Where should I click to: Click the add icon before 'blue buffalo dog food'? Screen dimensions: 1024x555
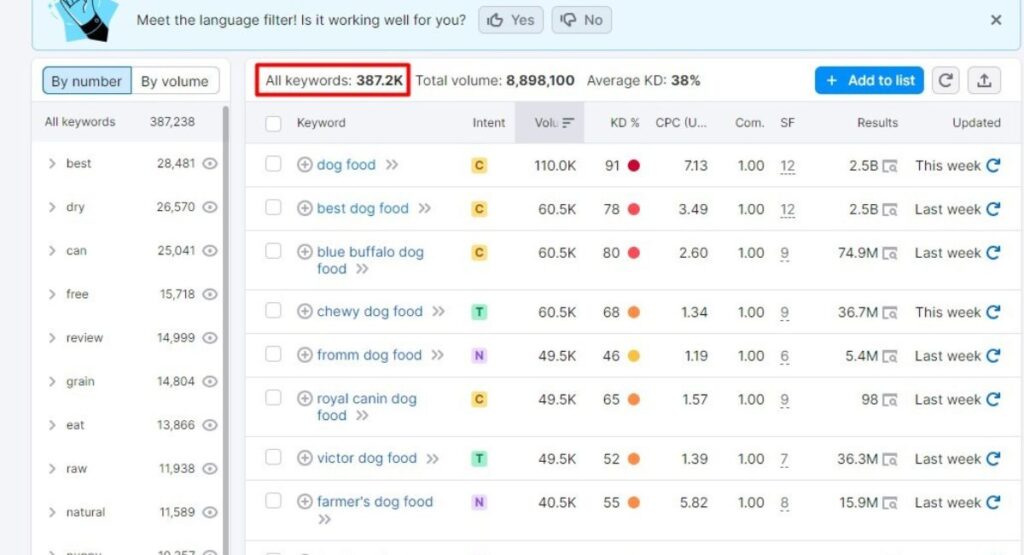[x=304, y=251]
